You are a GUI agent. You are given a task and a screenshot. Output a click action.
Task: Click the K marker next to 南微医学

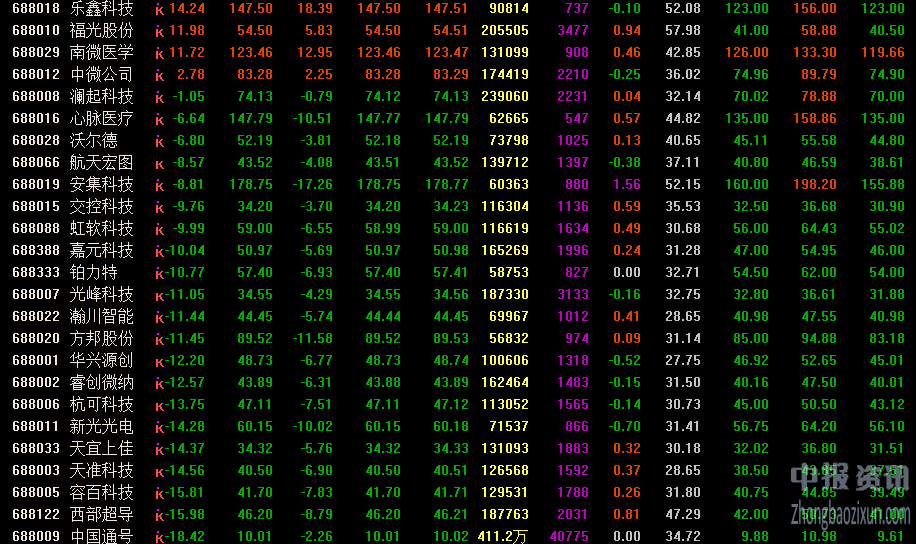159,53
